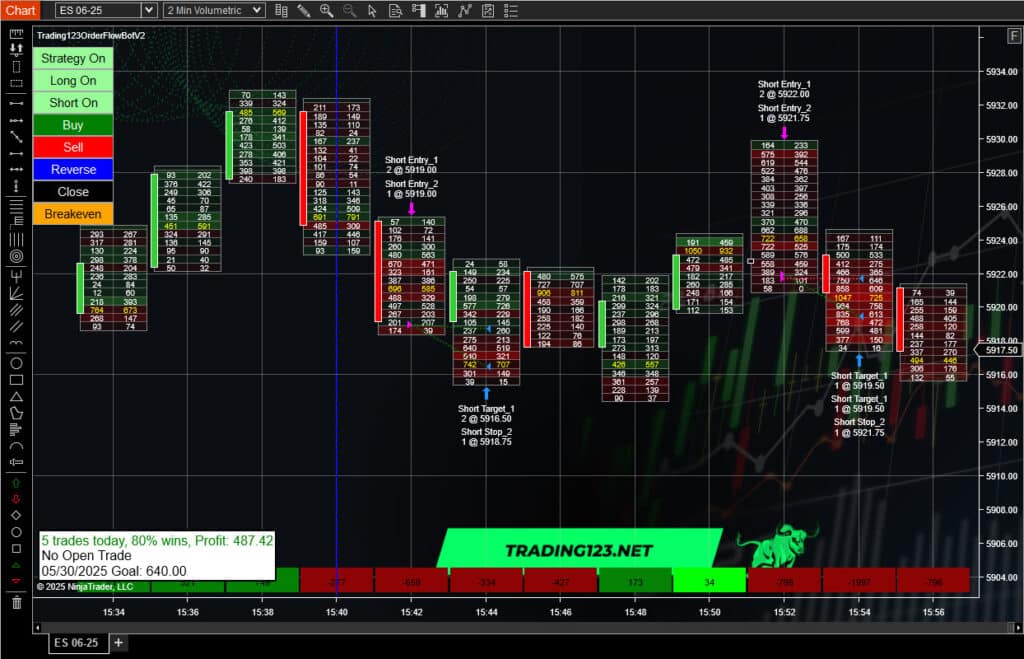Click the green 173 delta cell
Image resolution: width=1024 pixels, height=659 pixels.
[635, 581]
